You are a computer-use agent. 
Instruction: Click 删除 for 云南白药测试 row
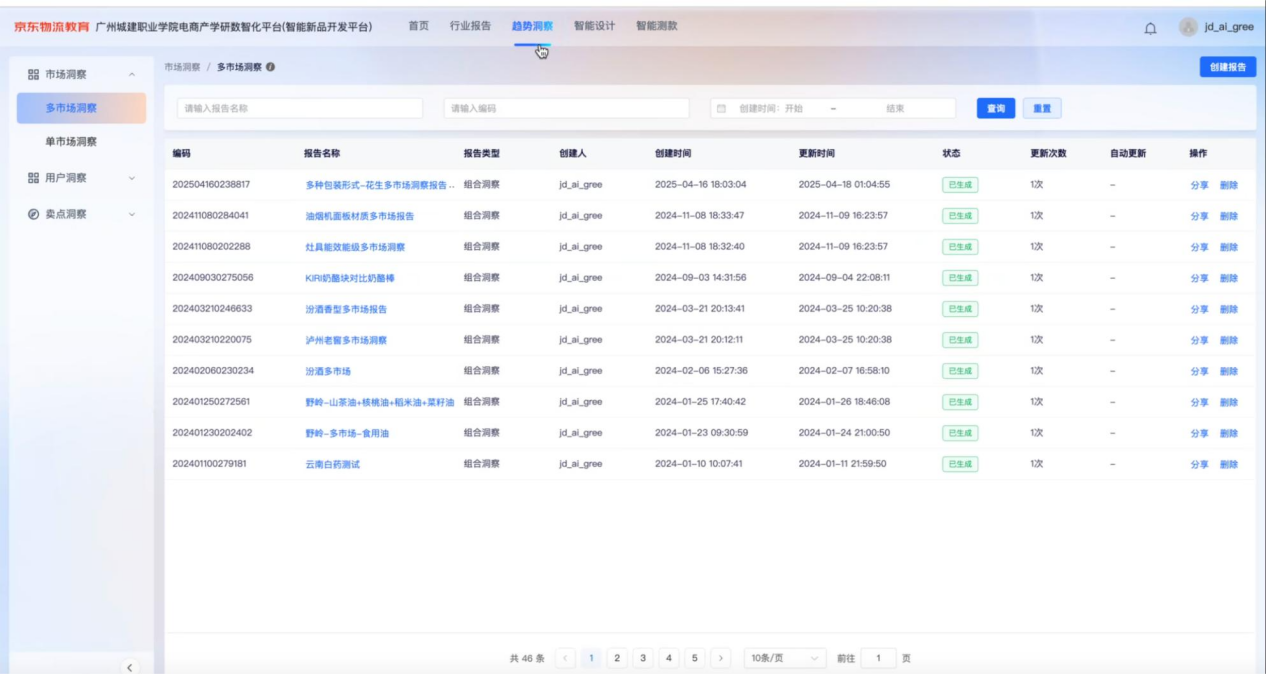pyautogui.click(x=1229, y=464)
